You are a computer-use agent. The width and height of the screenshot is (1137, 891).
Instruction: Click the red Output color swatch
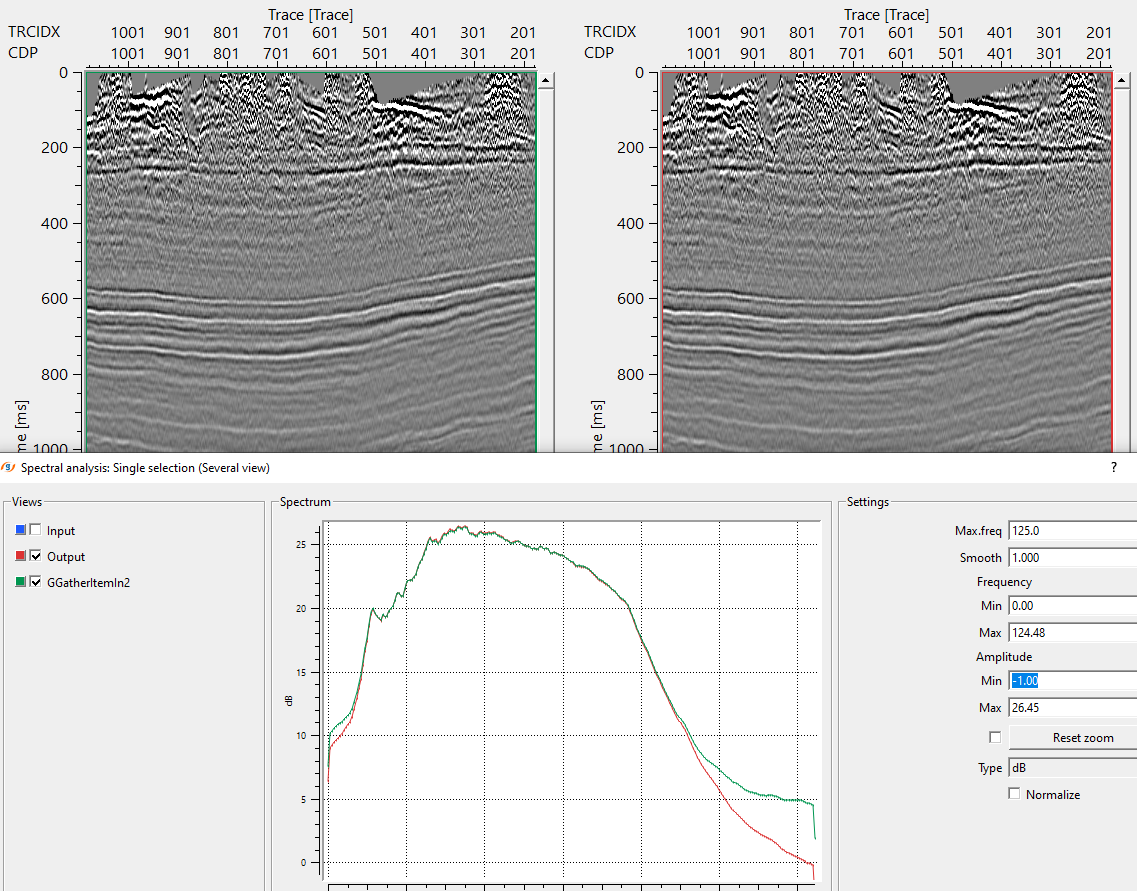(x=21, y=556)
